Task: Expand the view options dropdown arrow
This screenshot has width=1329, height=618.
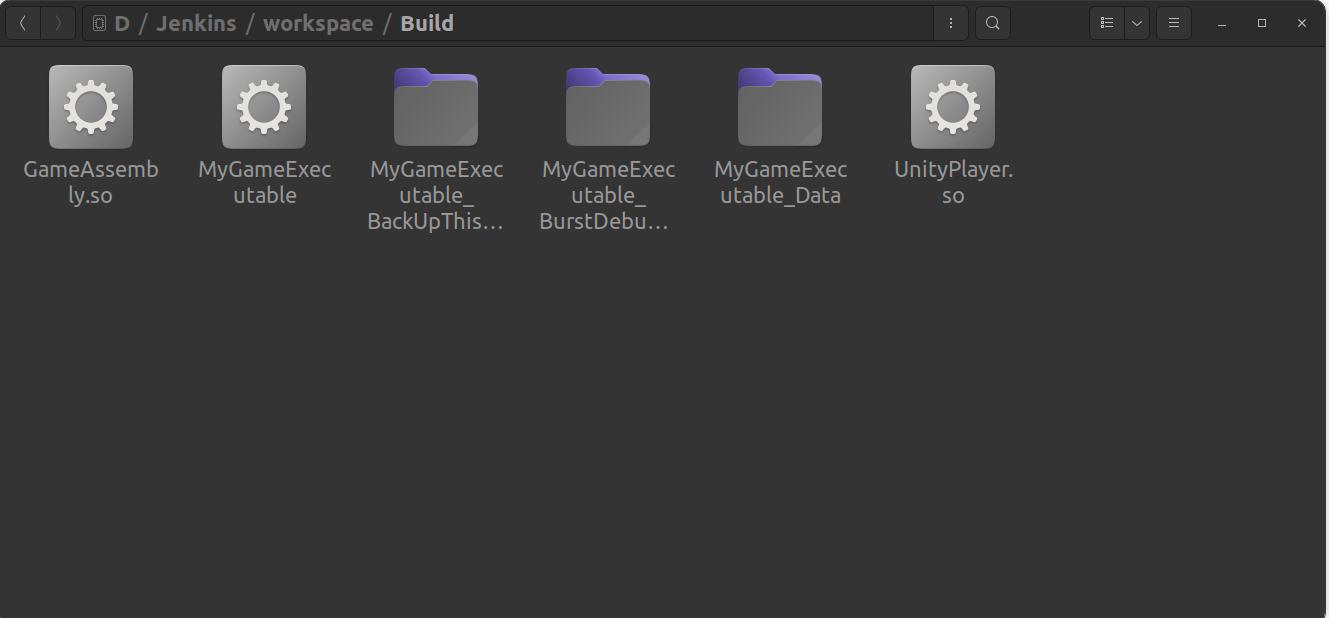Action: click(x=1137, y=23)
